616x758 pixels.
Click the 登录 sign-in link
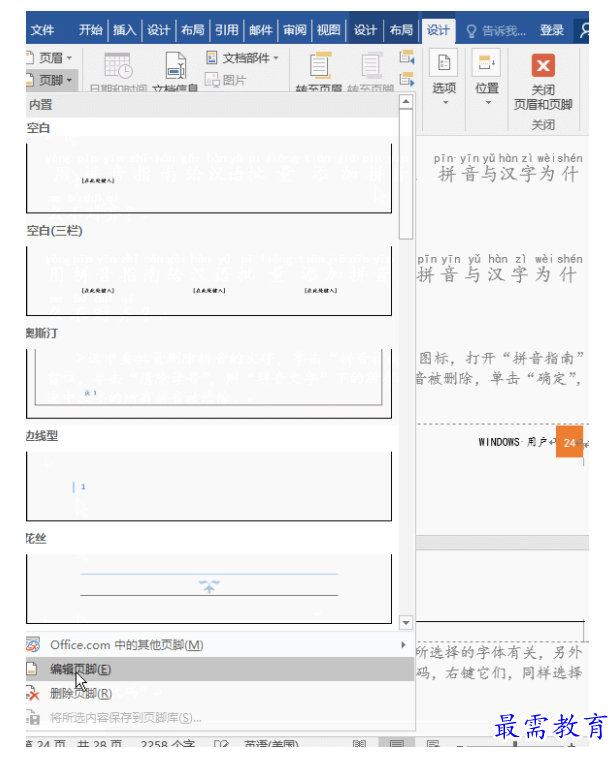pyautogui.click(x=552, y=30)
